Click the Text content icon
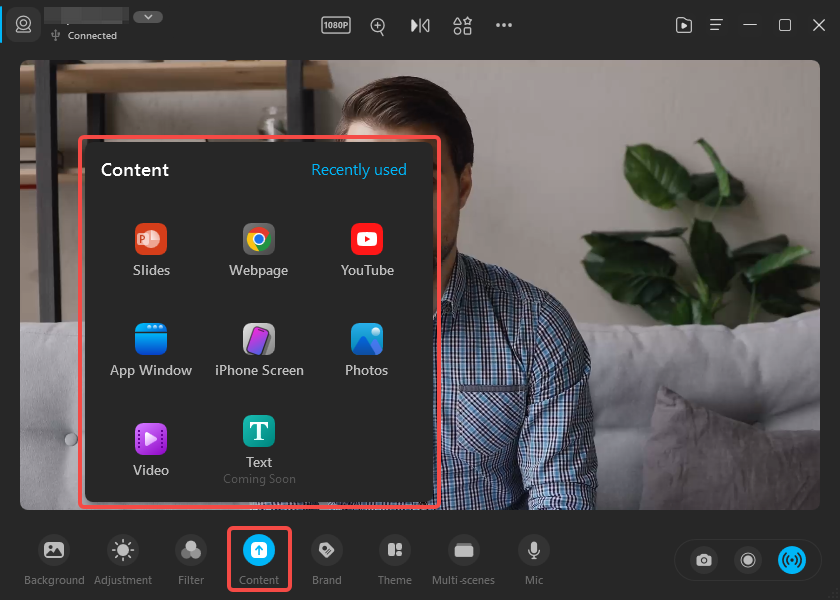Viewport: 840px width, 600px height. [x=259, y=432]
